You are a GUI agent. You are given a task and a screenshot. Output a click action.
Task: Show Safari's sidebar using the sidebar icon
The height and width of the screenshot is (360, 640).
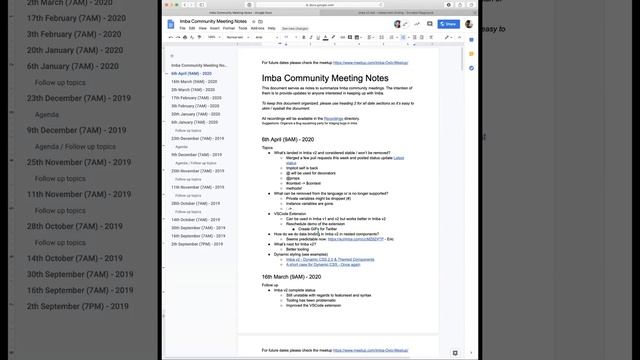tap(202, 5)
